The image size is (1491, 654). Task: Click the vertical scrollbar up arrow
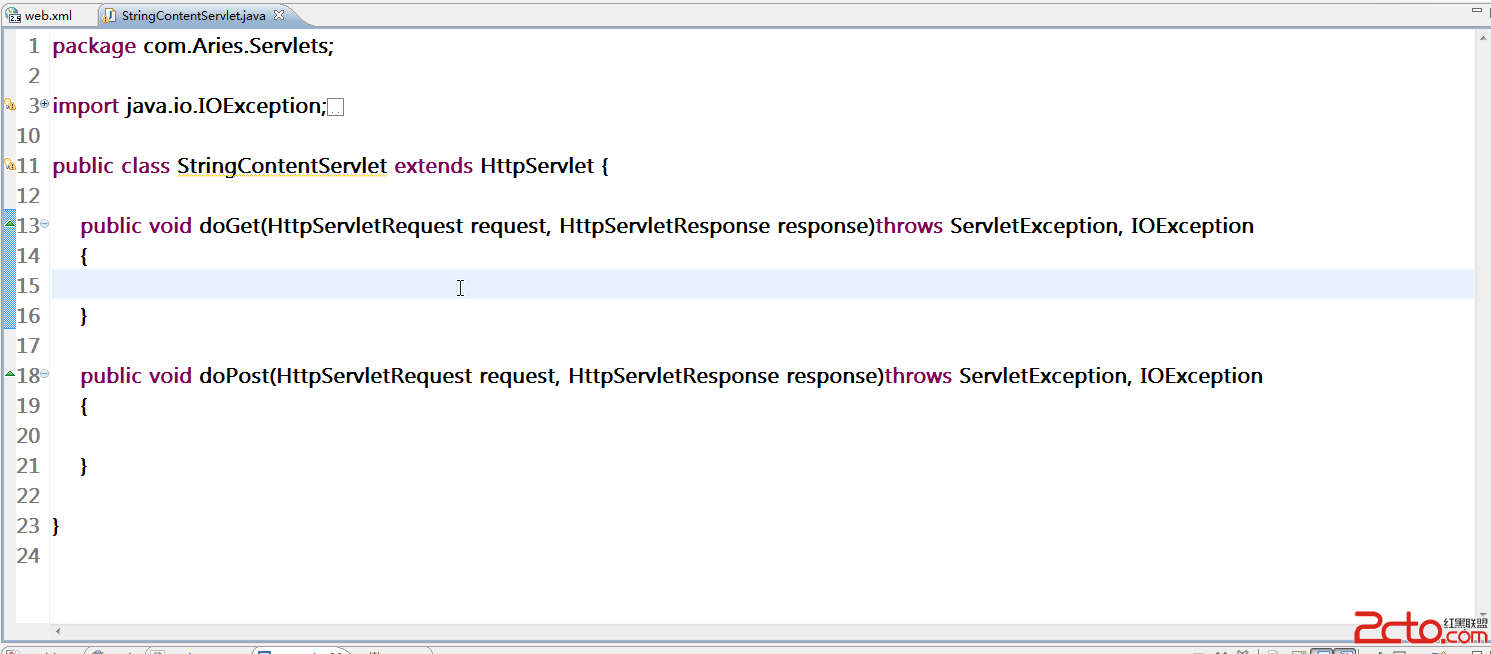pos(1483,37)
